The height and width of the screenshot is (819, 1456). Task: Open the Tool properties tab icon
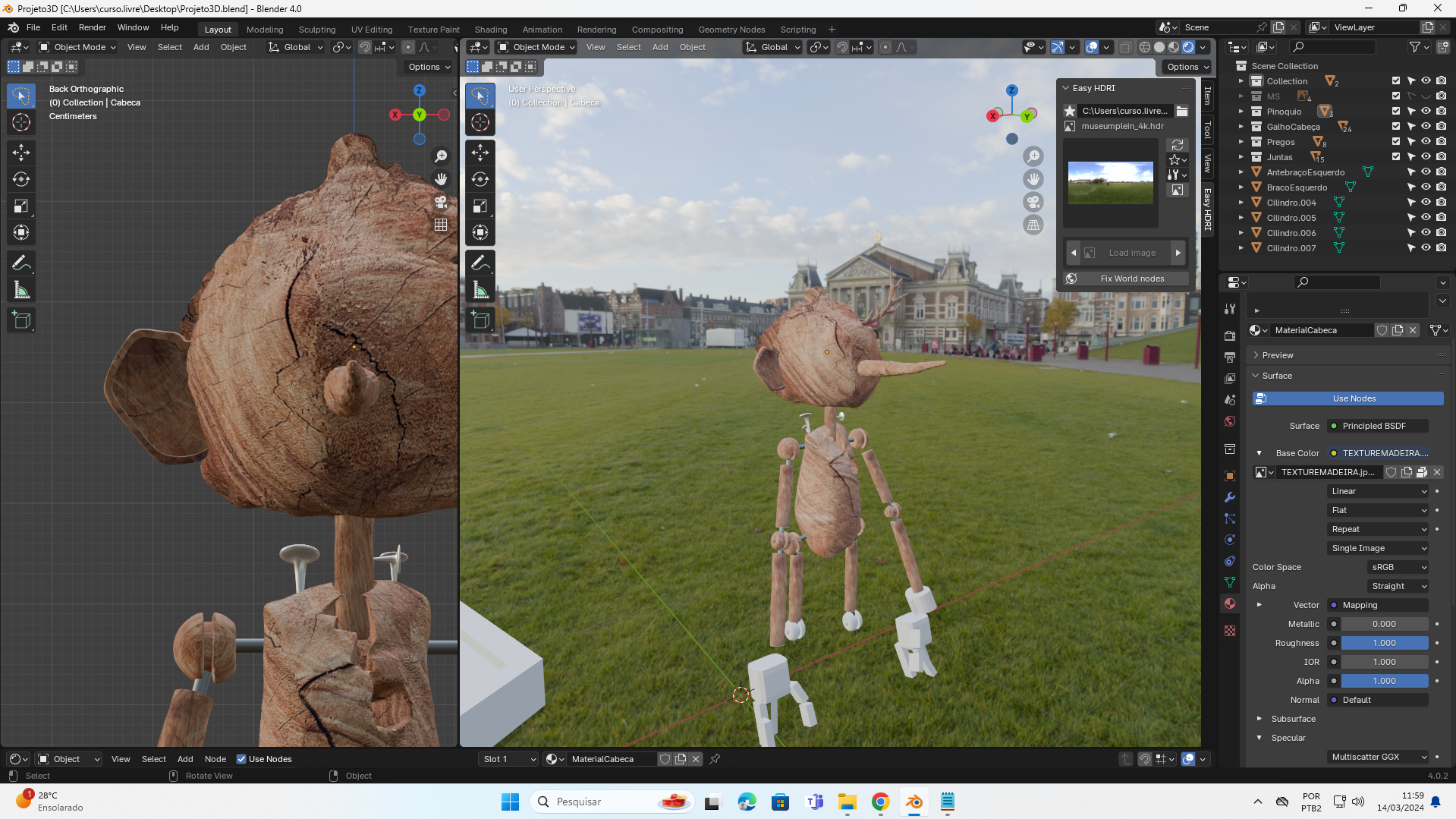pyautogui.click(x=1230, y=309)
